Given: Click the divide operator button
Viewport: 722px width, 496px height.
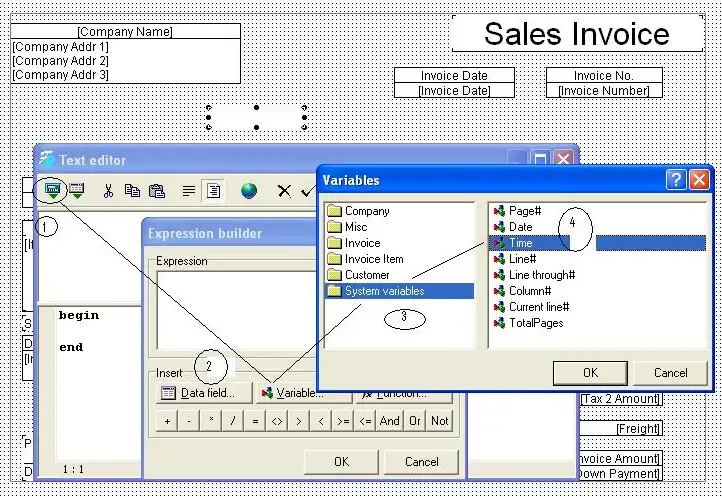Looking at the screenshot, I should [233, 421].
